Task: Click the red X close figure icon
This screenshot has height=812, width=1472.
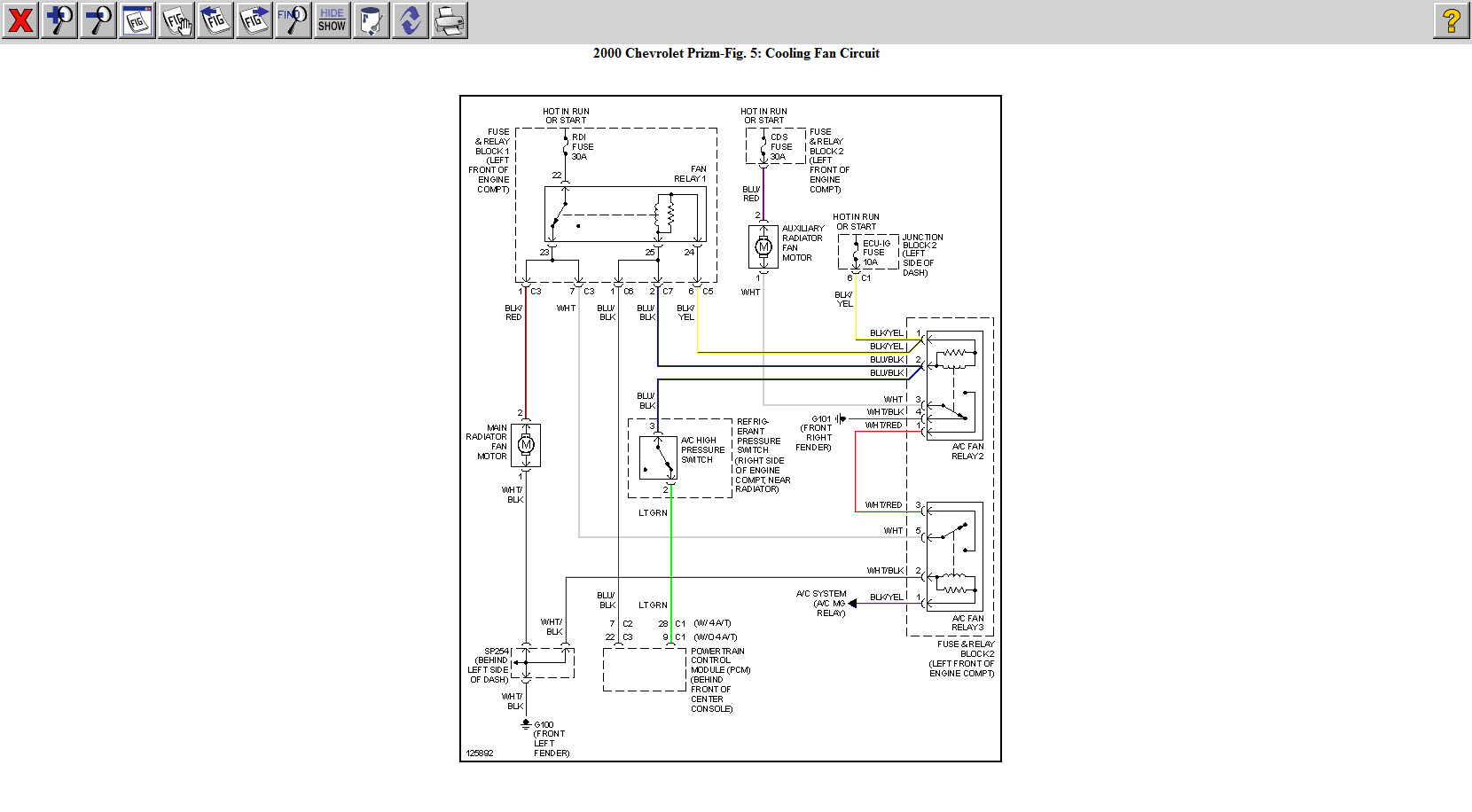Action: pos(20,20)
